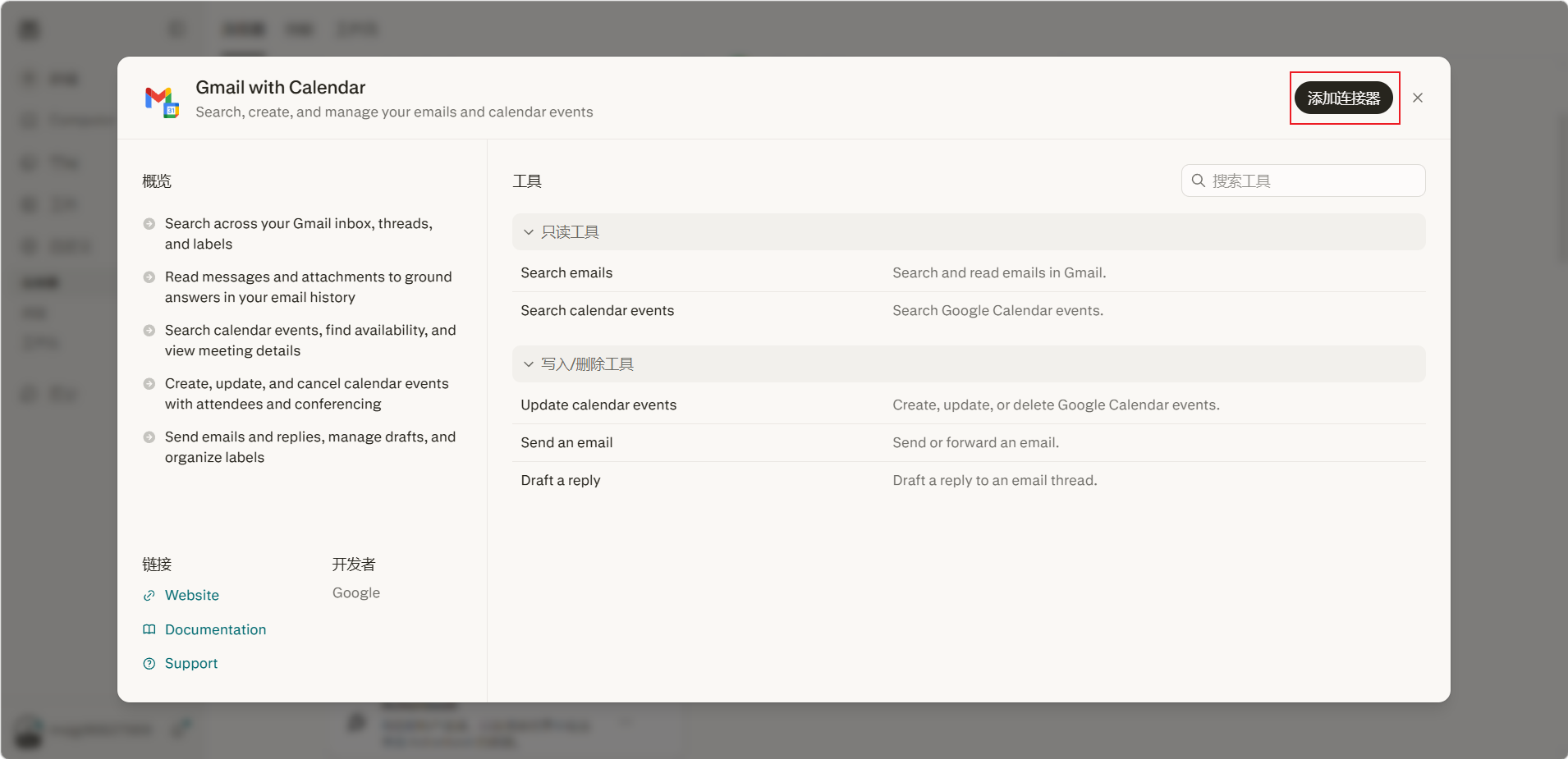This screenshot has height=759, width=1568.
Task: Click the bullet icon for Create, update, and cancel
Action: click(149, 384)
